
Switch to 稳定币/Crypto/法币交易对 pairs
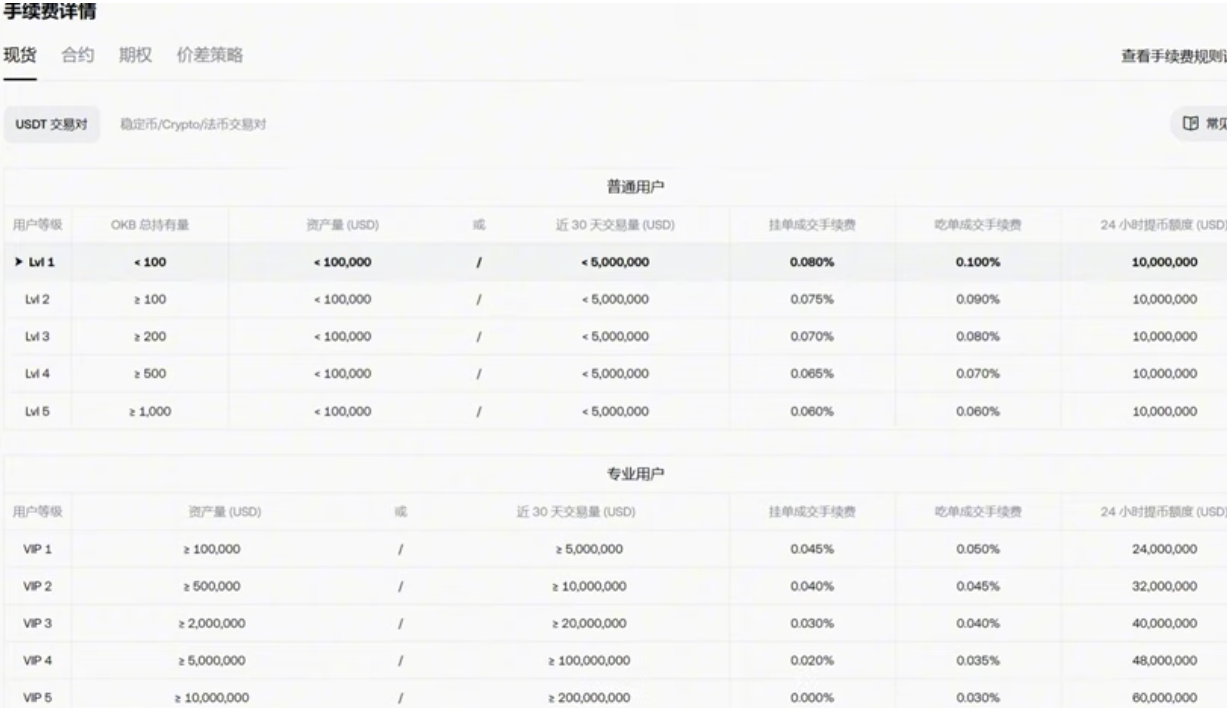[x=193, y=124]
